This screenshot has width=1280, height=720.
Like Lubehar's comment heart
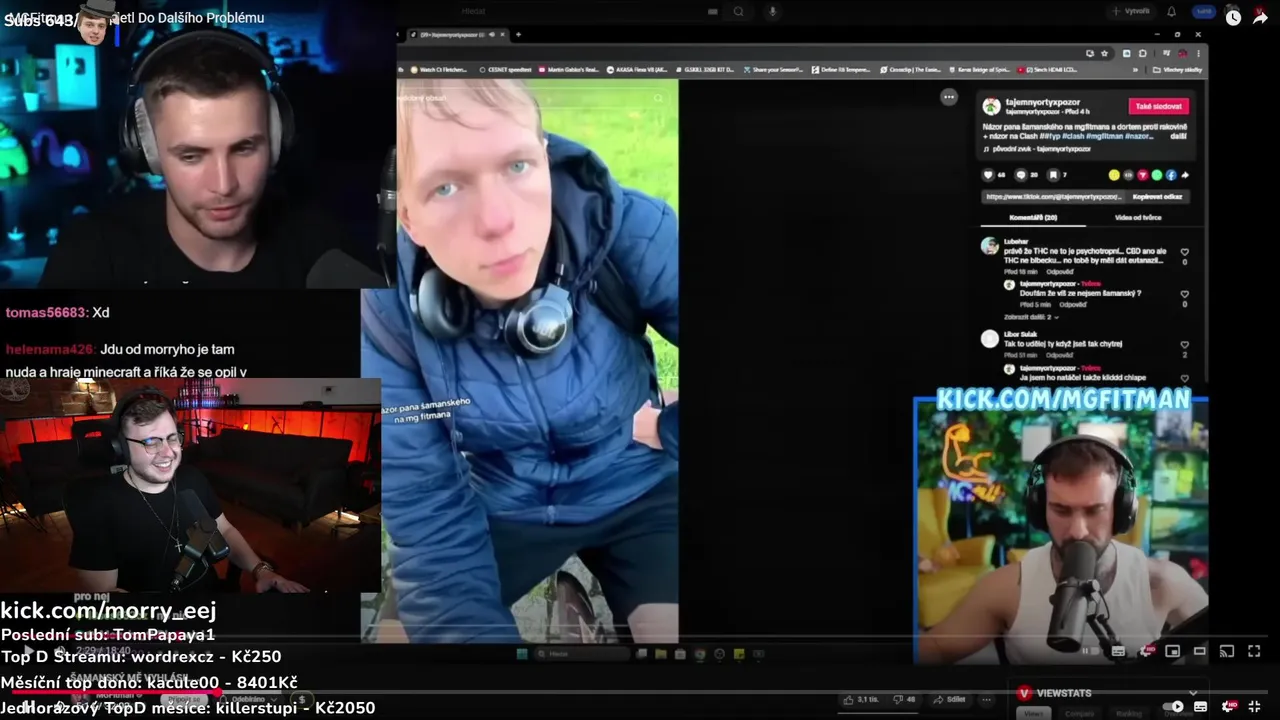(x=1185, y=253)
